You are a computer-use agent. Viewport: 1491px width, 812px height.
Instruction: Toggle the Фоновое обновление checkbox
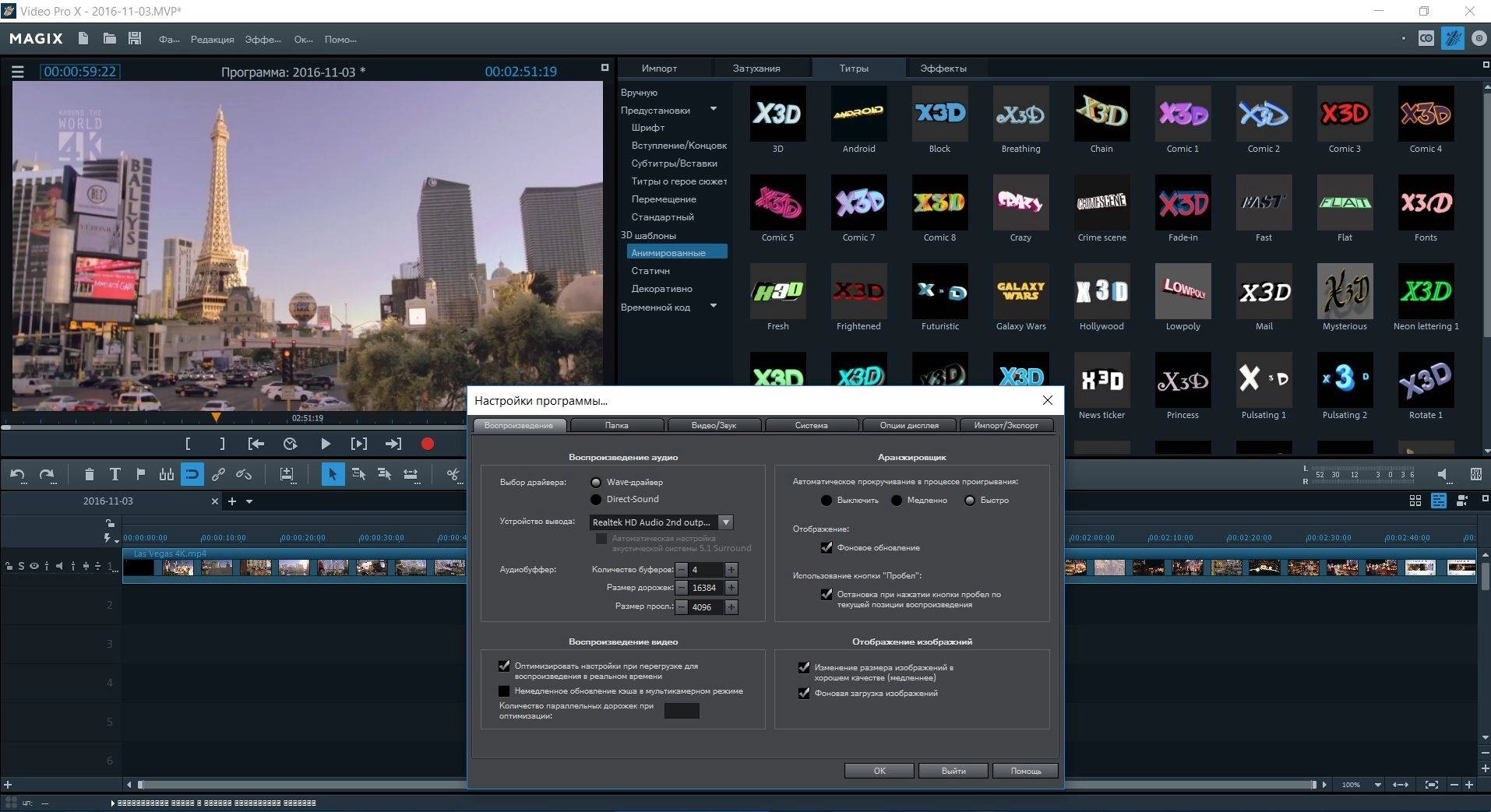[827, 548]
